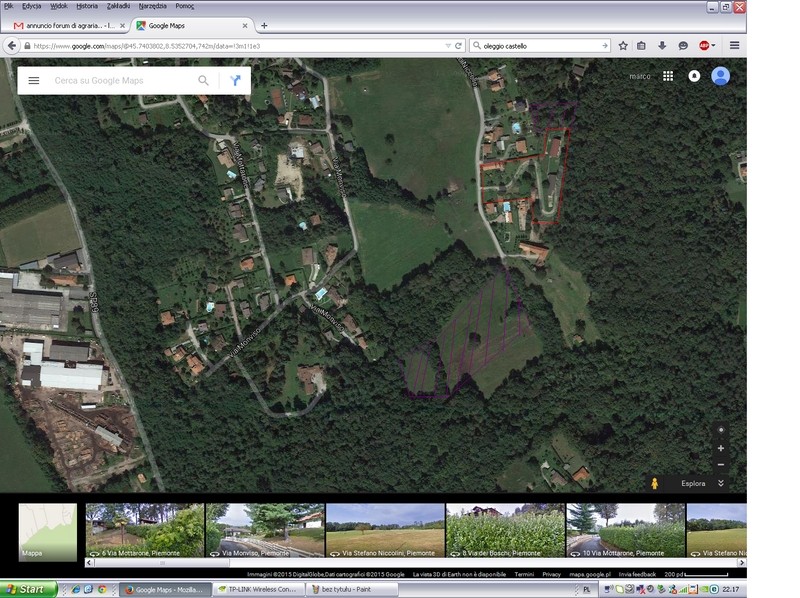Image resolution: width=800 pixels, height=598 pixels.
Task: Click the search magnifier in Google Maps
Action: point(204,81)
